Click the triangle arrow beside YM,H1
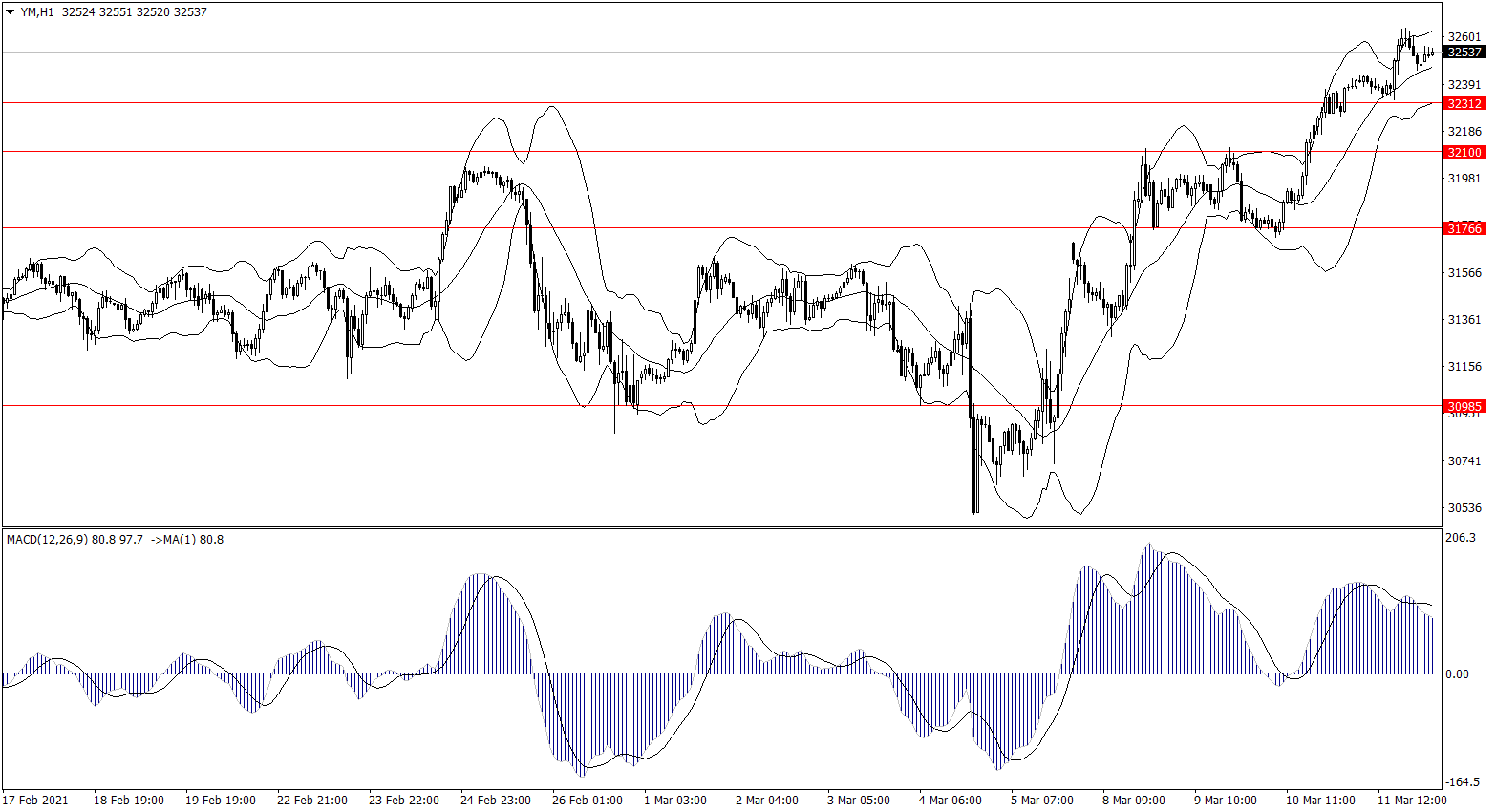Viewport: 1496px width, 812px height. [11, 12]
